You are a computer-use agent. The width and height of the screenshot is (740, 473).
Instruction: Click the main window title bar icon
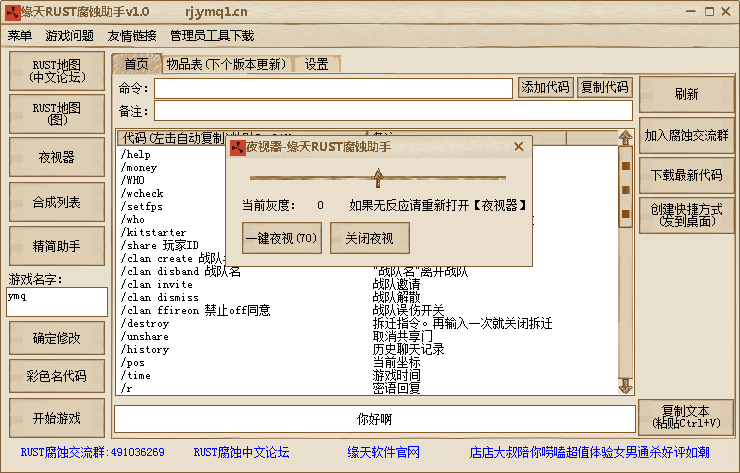(x=13, y=12)
